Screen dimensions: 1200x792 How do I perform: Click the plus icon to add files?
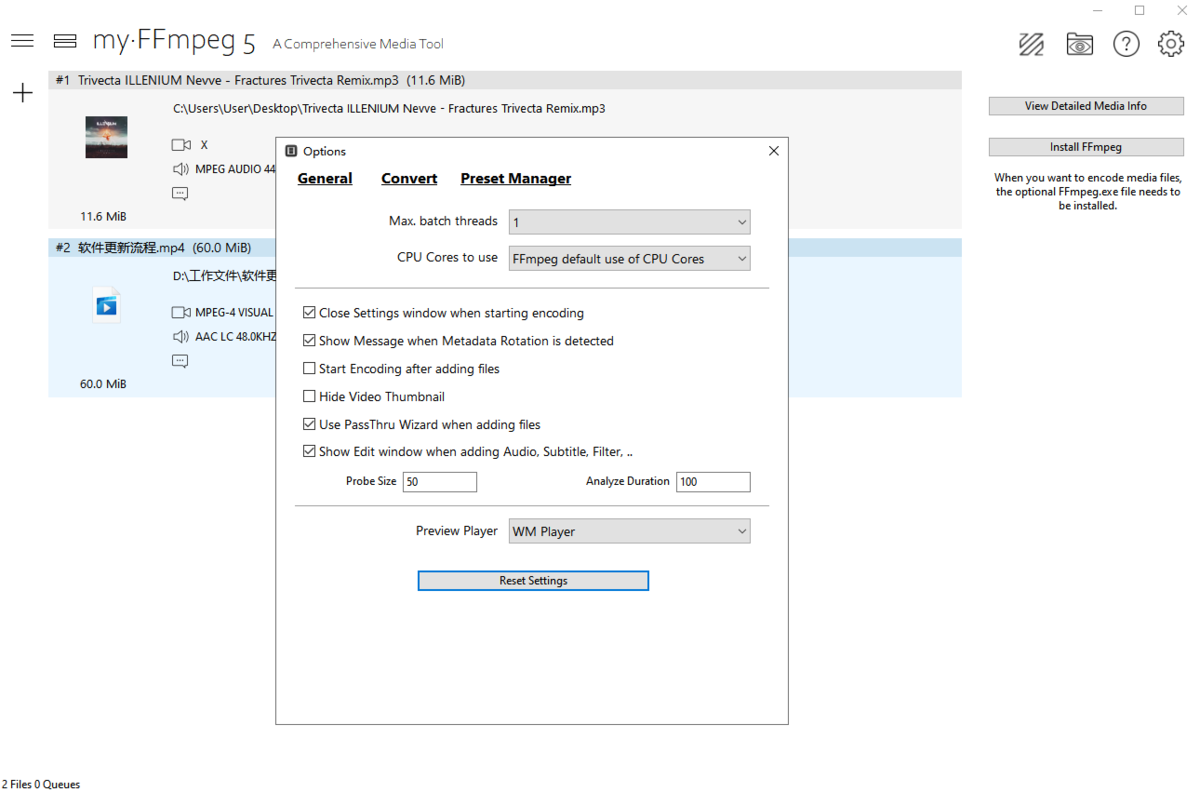tap(22, 93)
